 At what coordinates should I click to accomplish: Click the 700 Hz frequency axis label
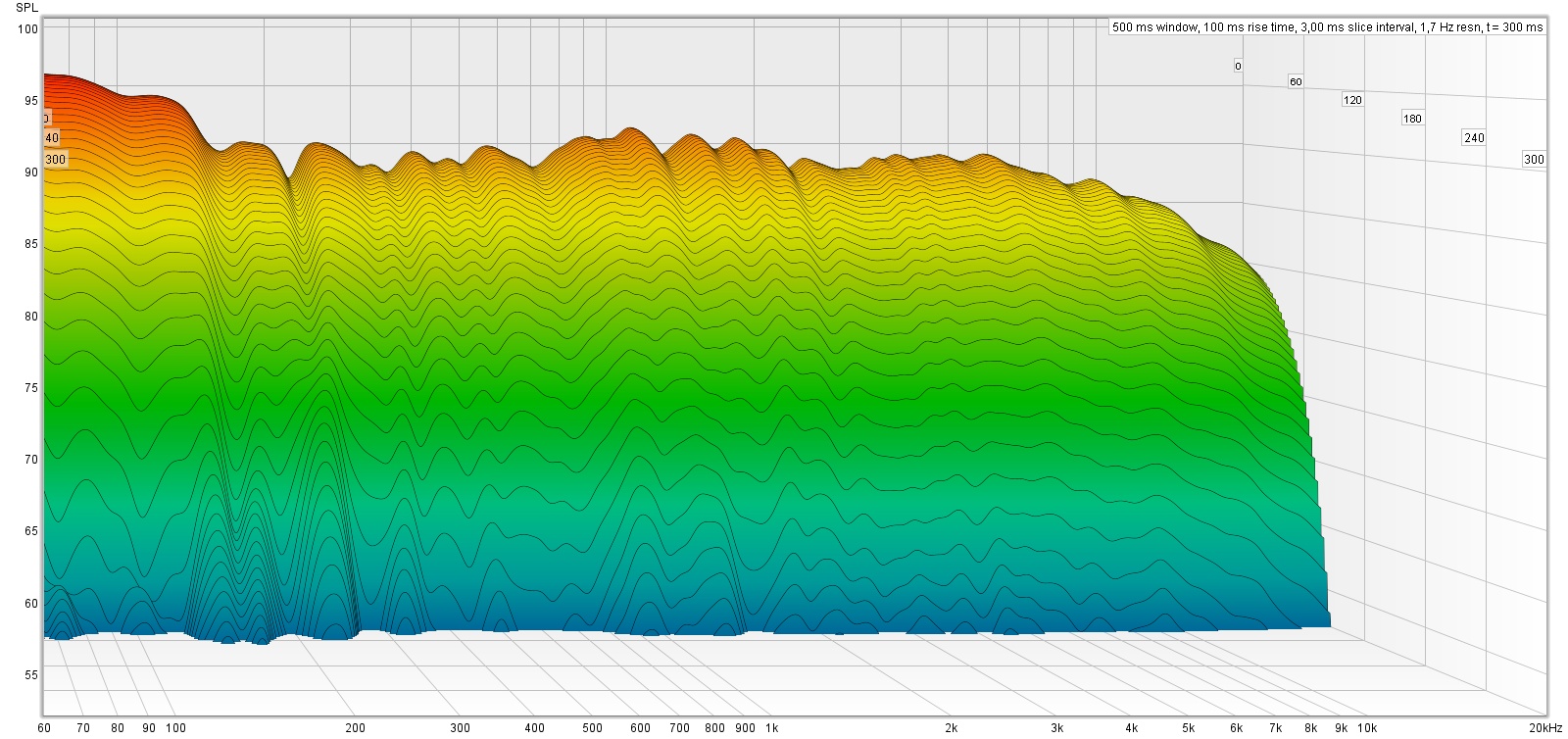pos(679,728)
